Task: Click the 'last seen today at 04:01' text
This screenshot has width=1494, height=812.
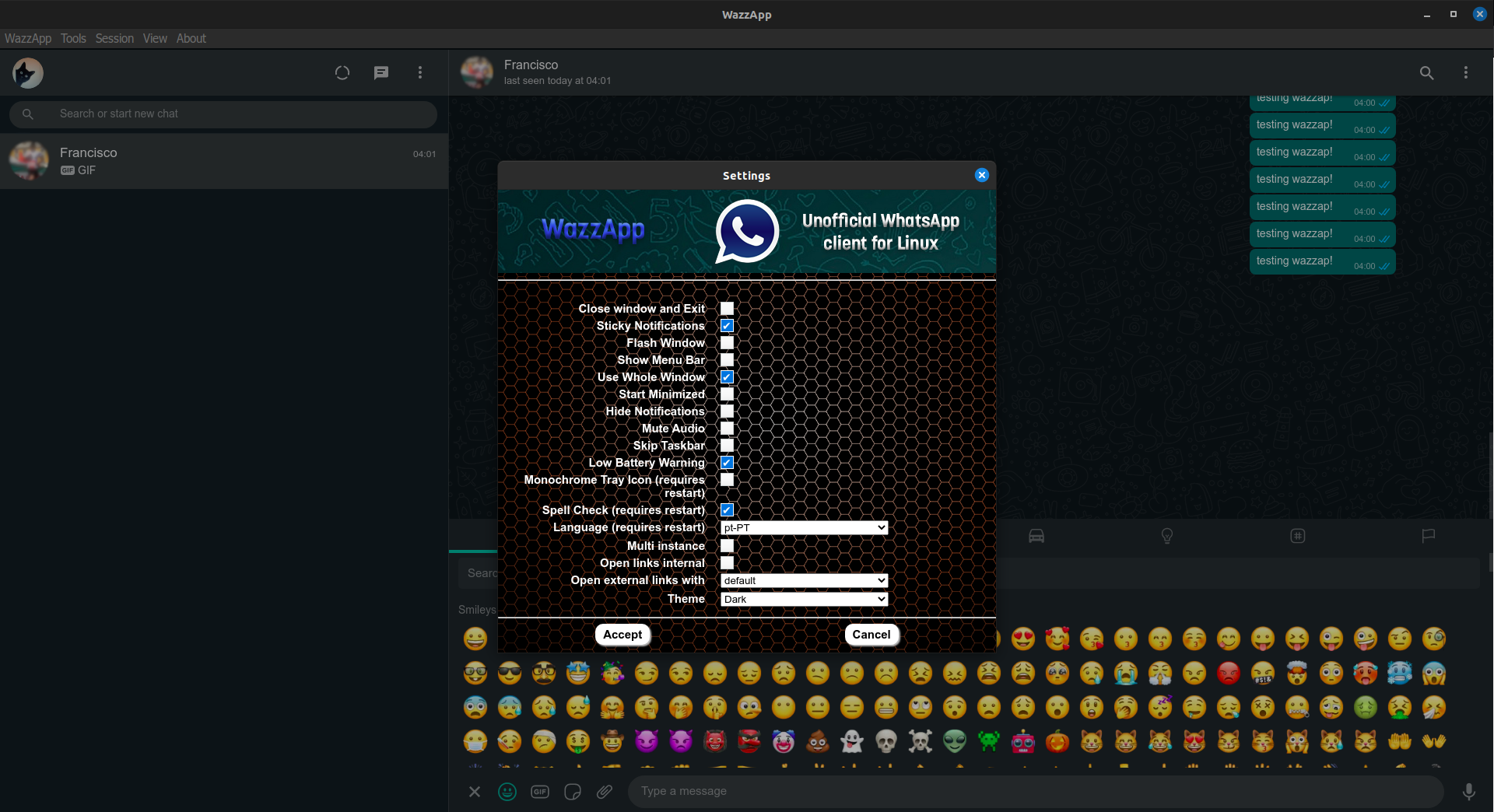Action: 557,81
